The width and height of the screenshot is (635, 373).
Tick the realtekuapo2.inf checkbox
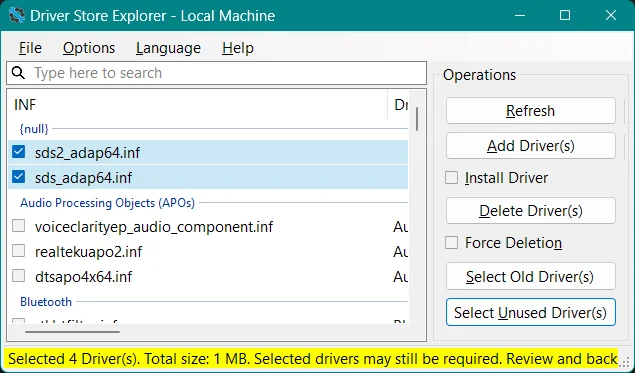tap(19, 251)
